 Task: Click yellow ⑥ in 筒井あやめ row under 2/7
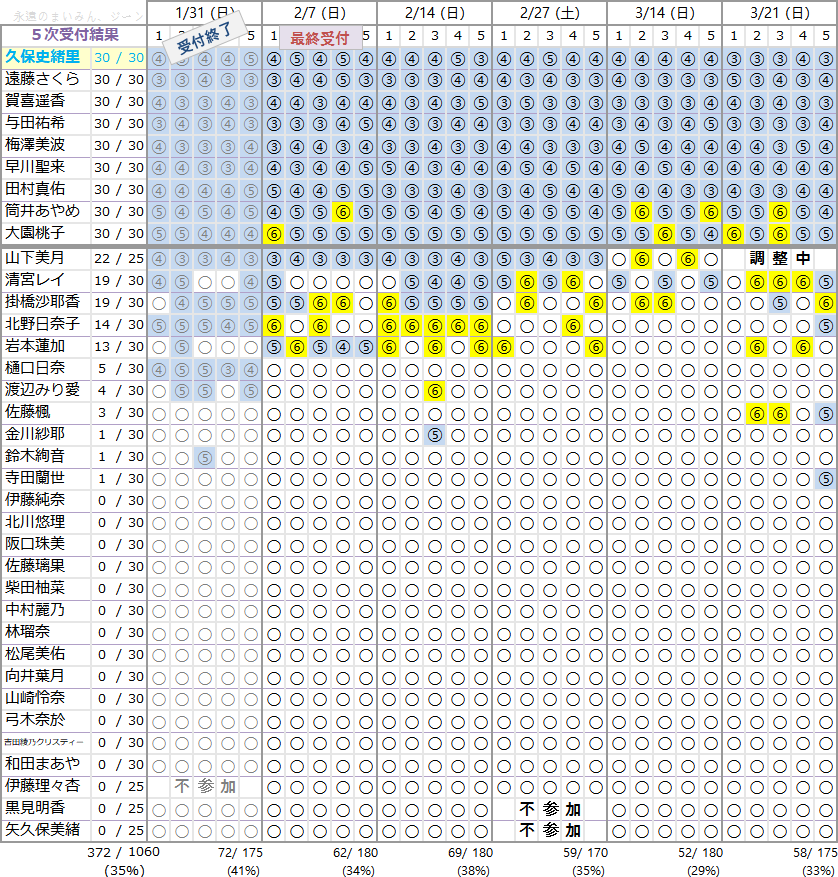coord(342,211)
